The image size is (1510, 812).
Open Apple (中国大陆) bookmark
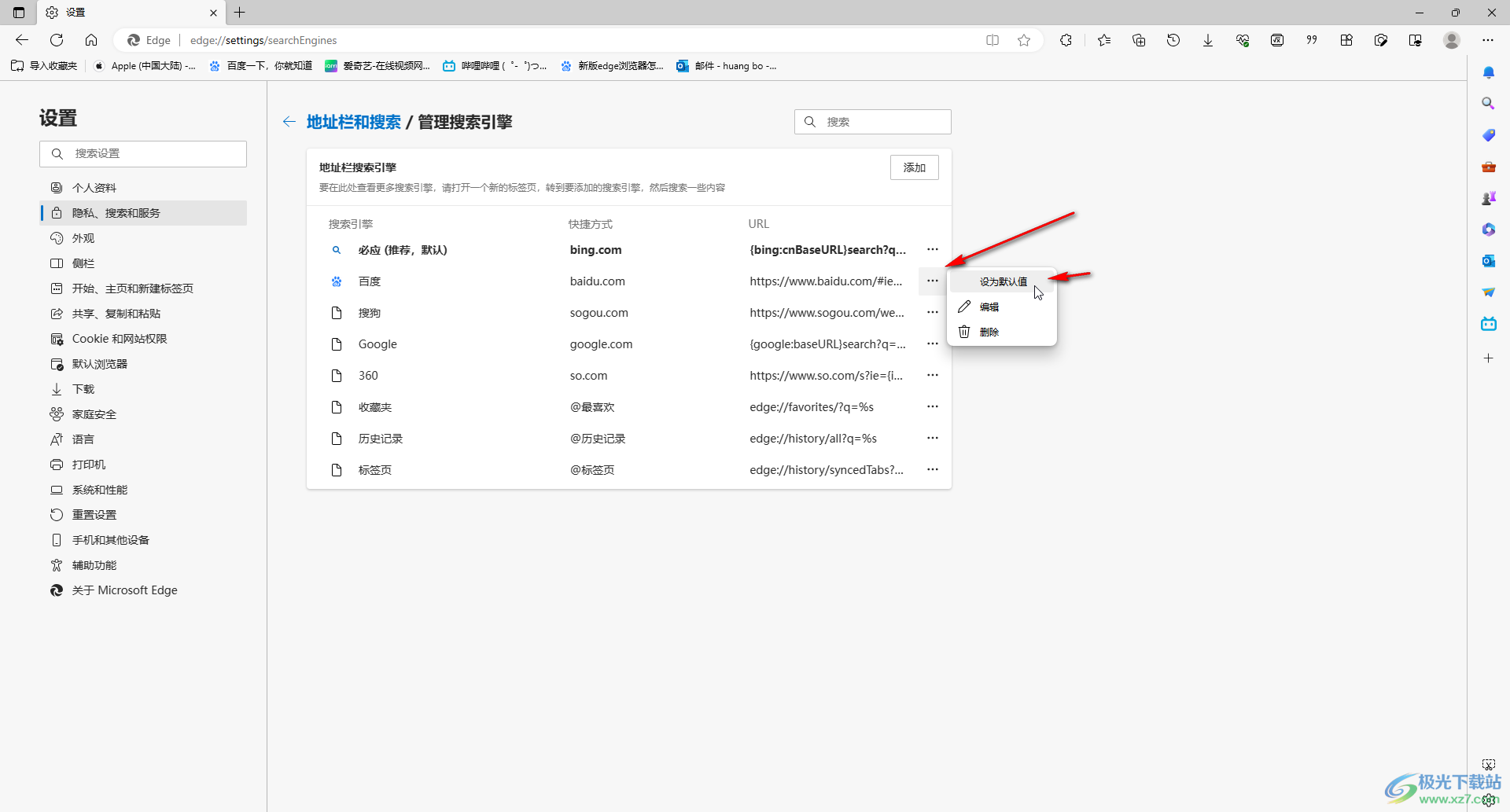tap(145, 66)
